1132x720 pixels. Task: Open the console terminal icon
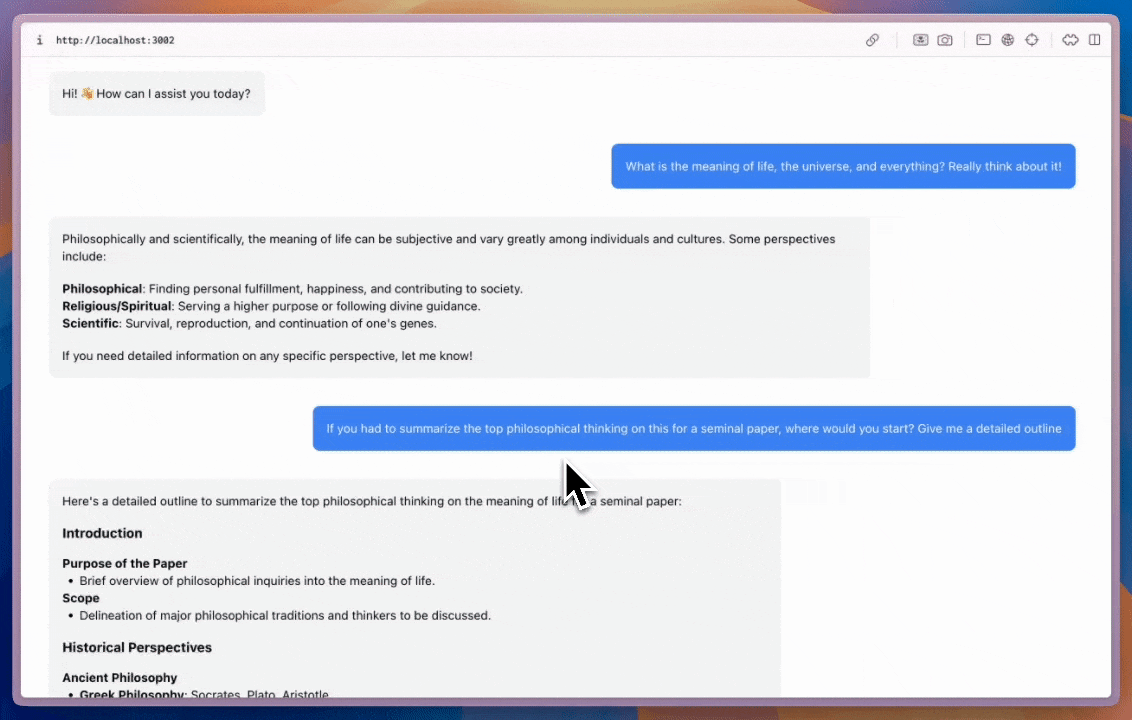[983, 40]
